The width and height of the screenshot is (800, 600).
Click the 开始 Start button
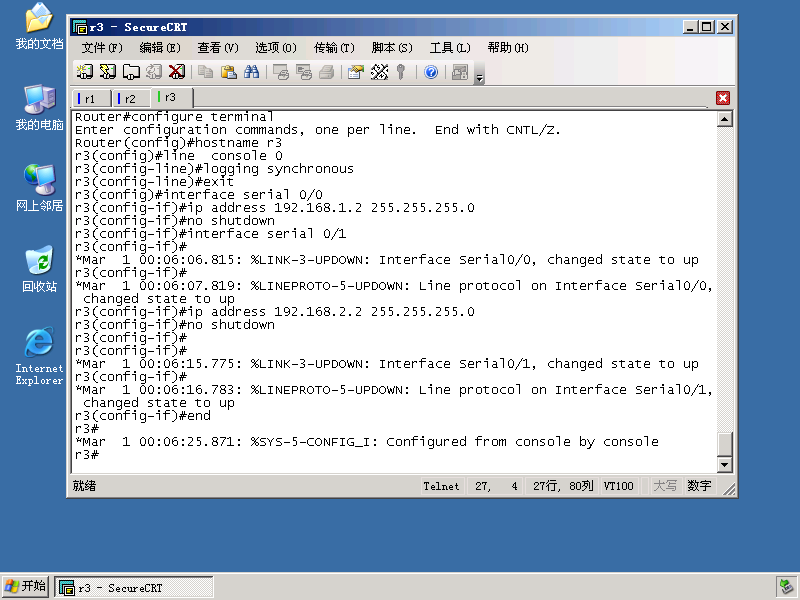tap(26, 587)
